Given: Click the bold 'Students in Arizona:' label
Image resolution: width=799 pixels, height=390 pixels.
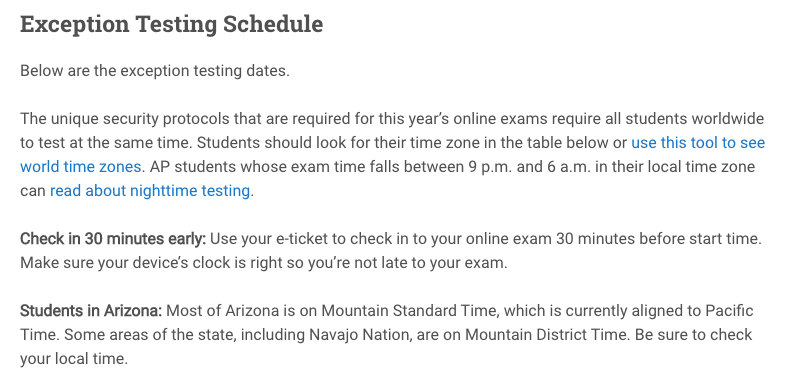Looking at the screenshot, I should point(91,310).
